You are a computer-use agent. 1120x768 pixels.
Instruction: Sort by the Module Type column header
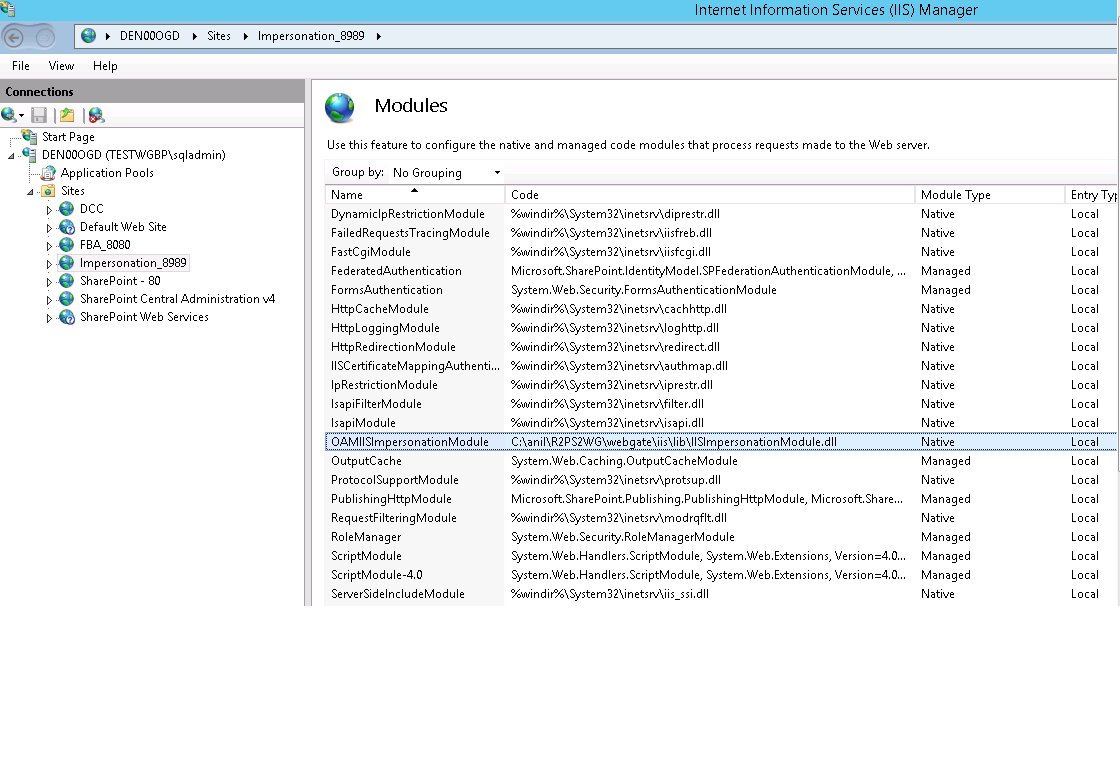pyautogui.click(x=990, y=194)
